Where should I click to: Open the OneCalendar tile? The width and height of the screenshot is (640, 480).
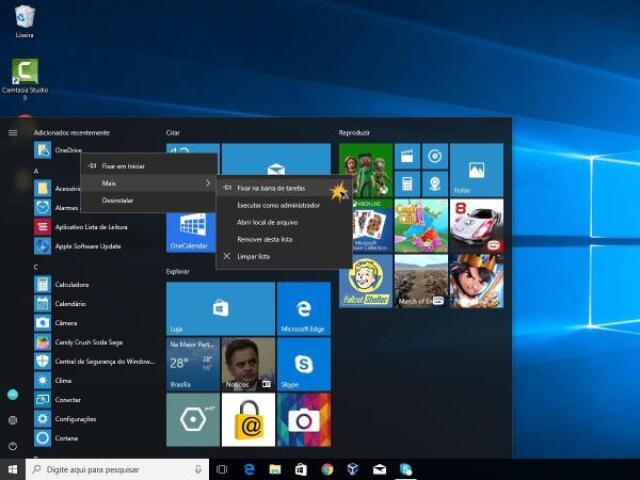[191, 232]
